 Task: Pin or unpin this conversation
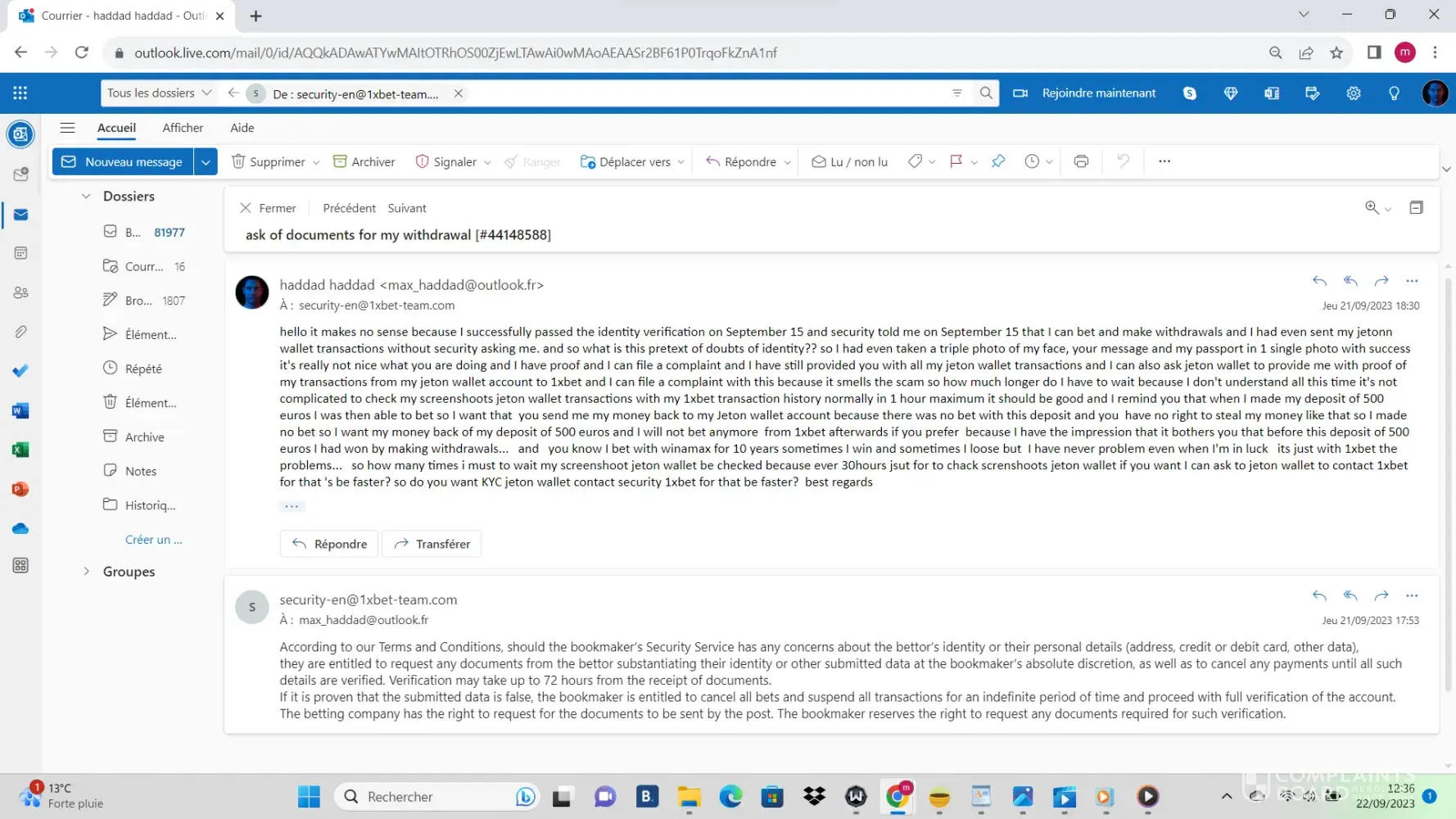998,161
